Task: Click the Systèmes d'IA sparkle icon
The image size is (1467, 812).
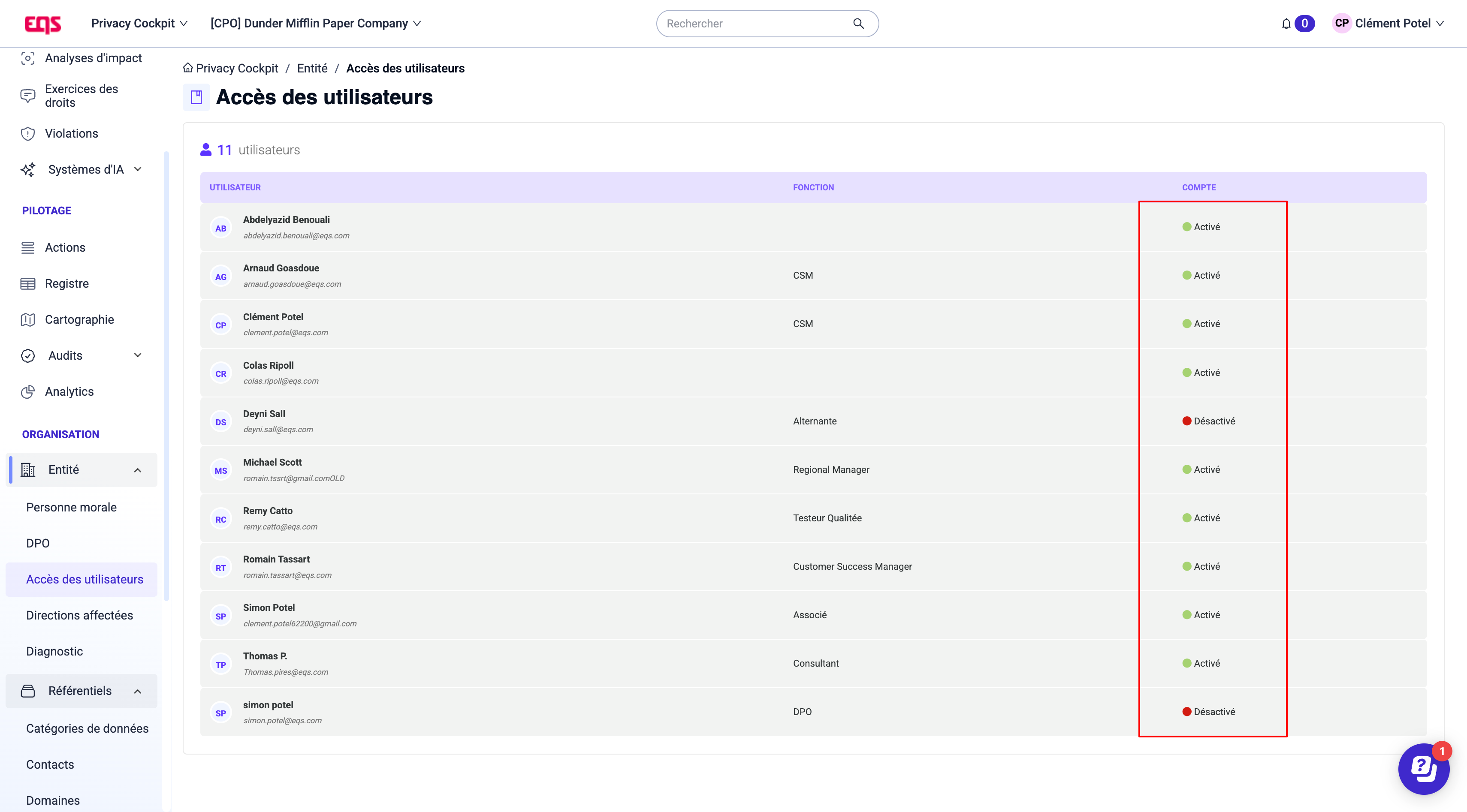Action: (28, 170)
